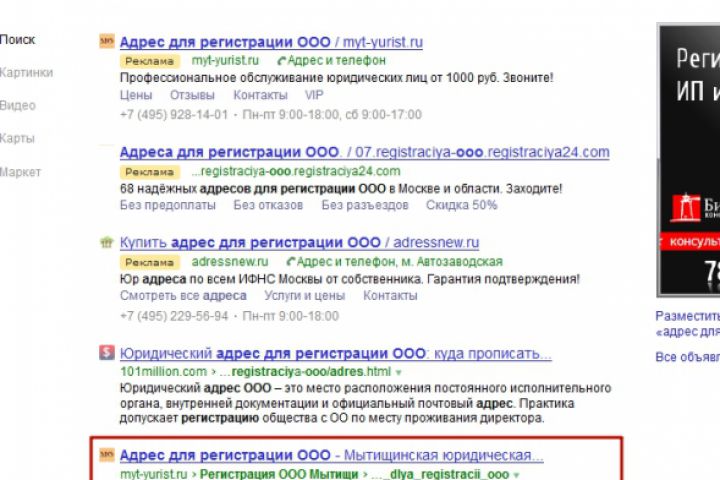Switch to Видео search section
The width and height of the screenshot is (720, 480).
pos(18,106)
